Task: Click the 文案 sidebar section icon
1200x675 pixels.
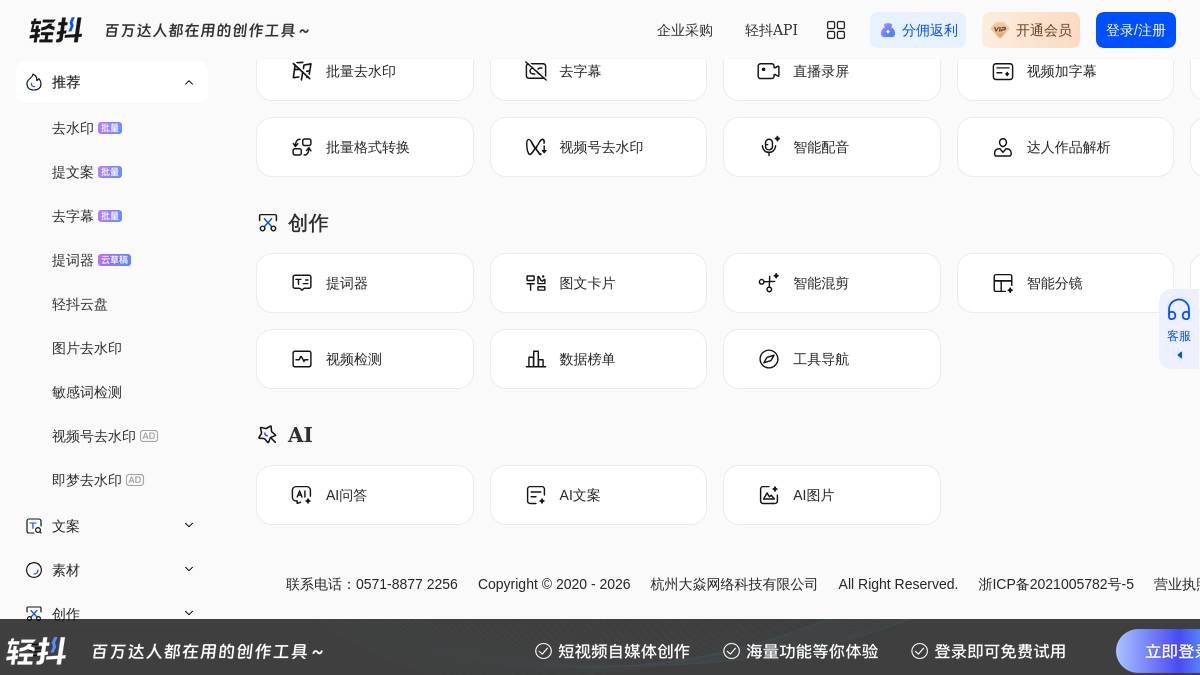Action: coord(34,526)
